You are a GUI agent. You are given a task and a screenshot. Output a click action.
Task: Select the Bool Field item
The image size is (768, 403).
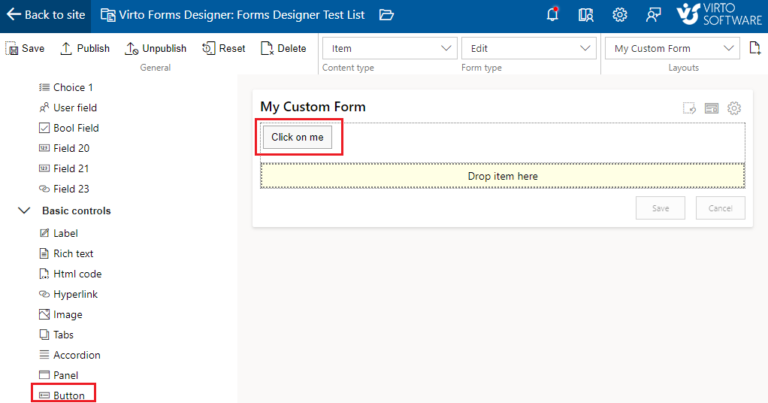pyautogui.click(x=75, y=128)
